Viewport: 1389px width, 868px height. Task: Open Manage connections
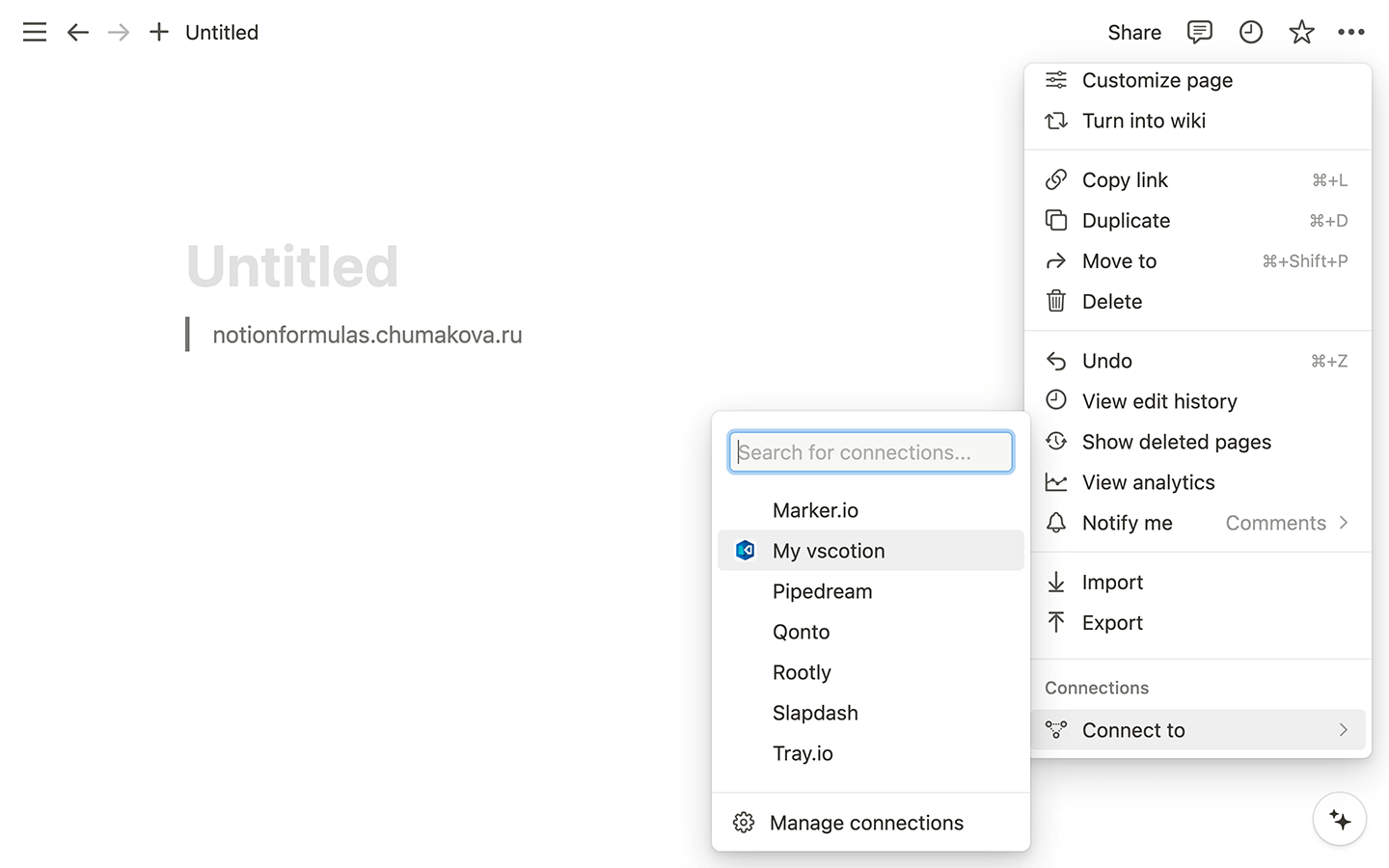pos(871,823)
